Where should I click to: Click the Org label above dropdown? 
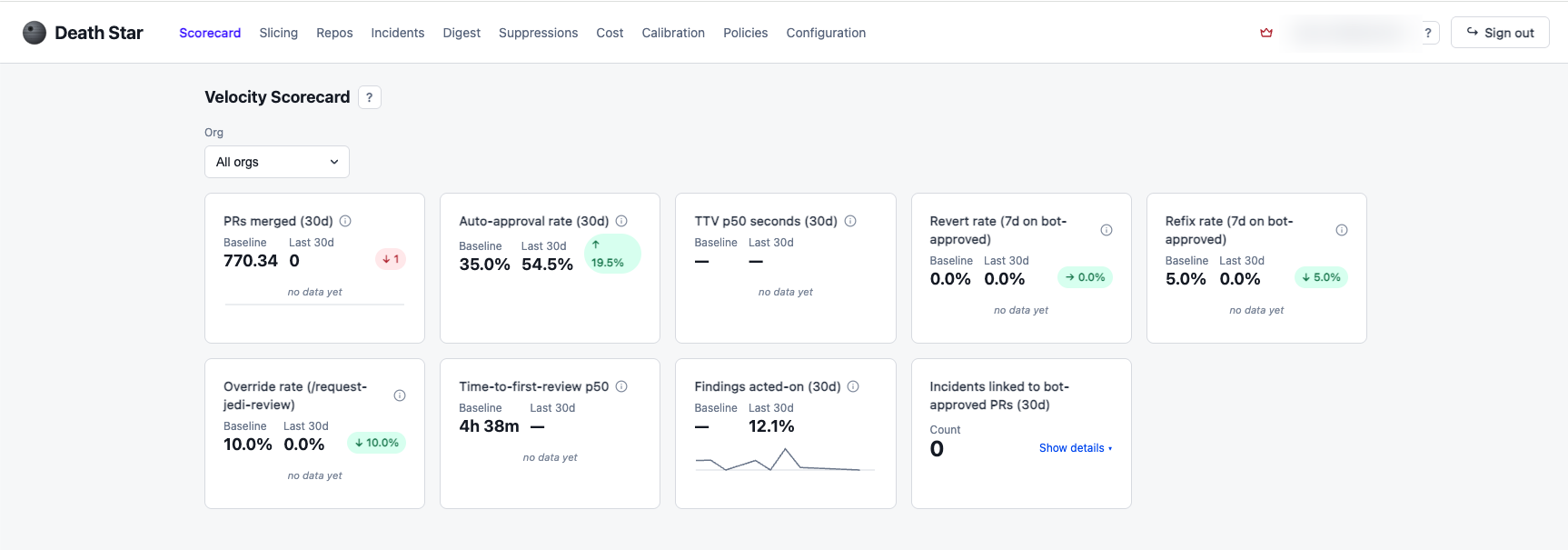tap(213, 133)
